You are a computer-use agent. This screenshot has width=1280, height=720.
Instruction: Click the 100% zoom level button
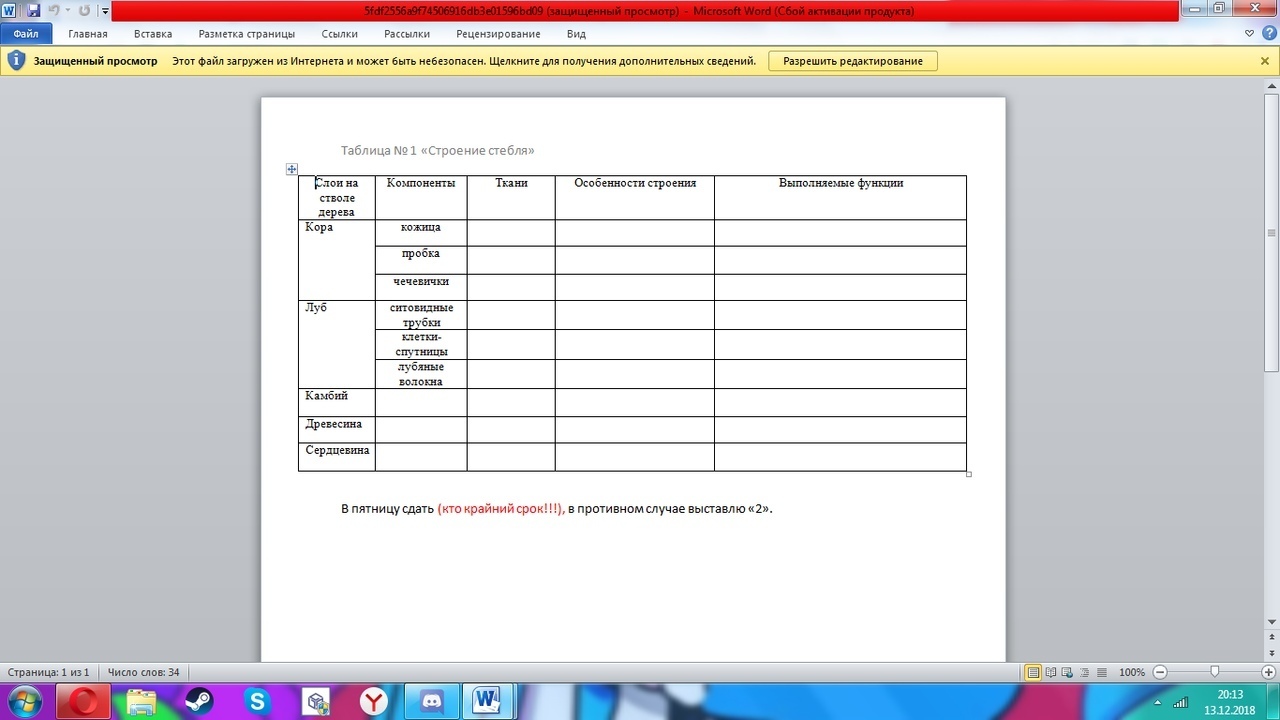[1132, 672]
